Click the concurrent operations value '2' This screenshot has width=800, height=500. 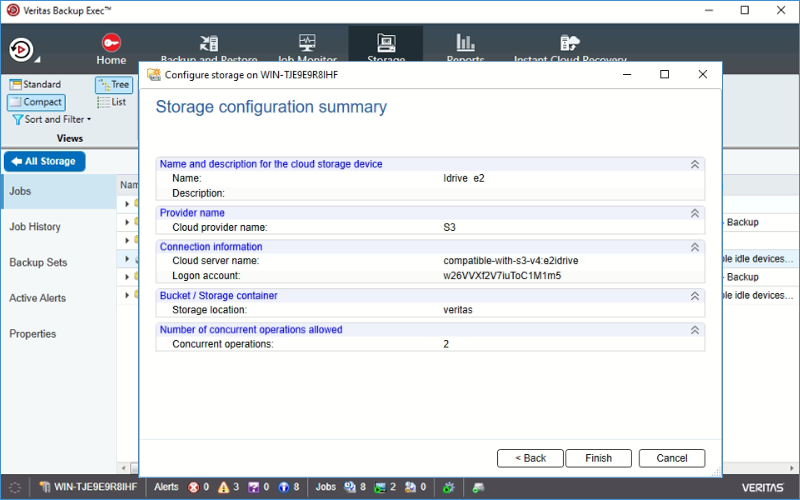pos(446,344)
